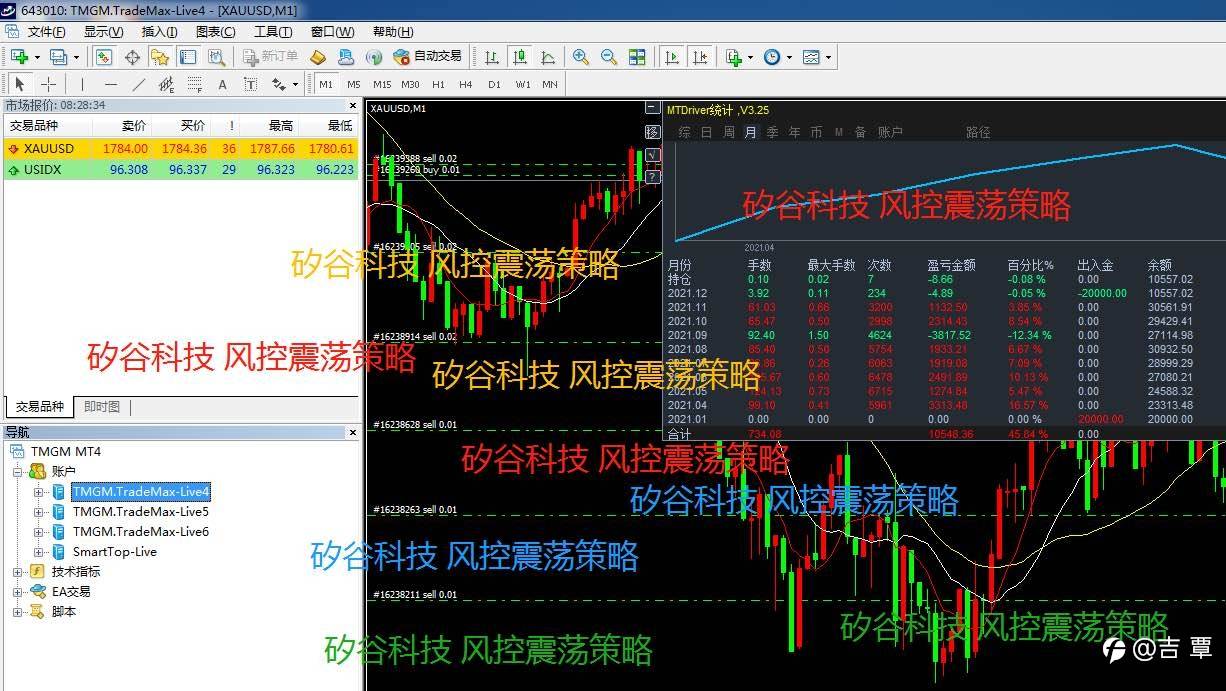The width and height of the screenshot is (1226, 691).
Task: Open the Data Window crosshair icon
Action: (x=132, y=57)
